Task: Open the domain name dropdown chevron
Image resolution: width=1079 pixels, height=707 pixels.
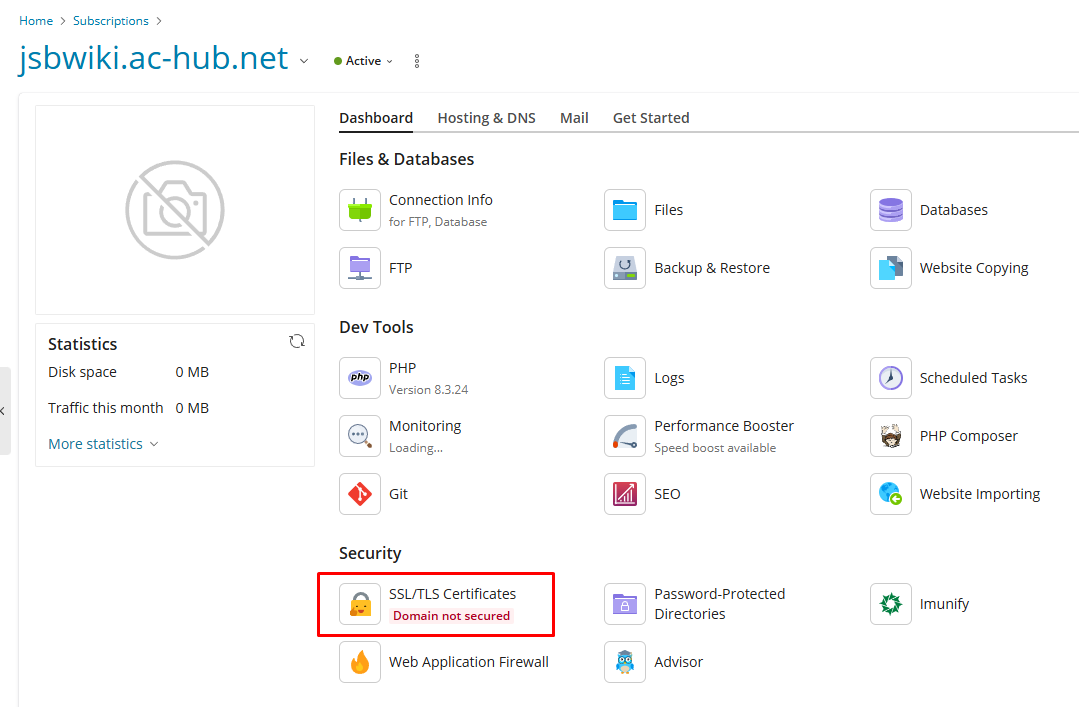Action: (x=304, y=61)
